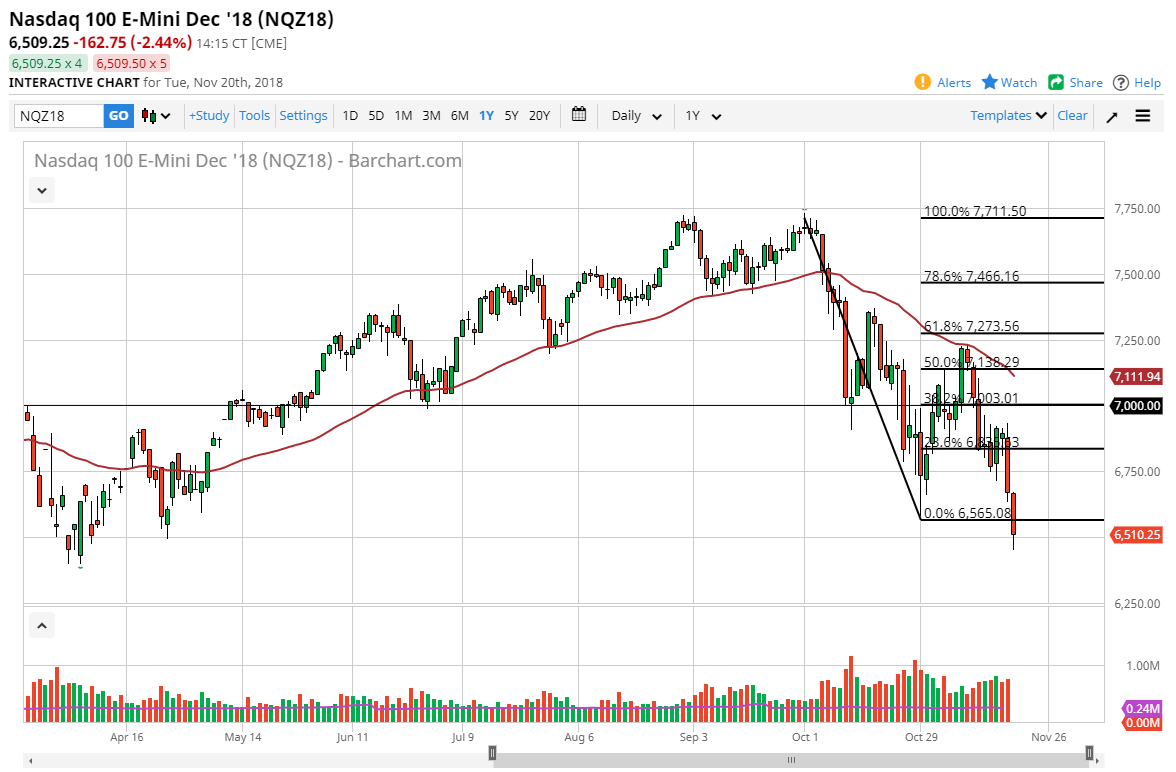Open the Daily frequency dropdown
The height and width of the screenshot is (772, 1176).
coord(636,116)
